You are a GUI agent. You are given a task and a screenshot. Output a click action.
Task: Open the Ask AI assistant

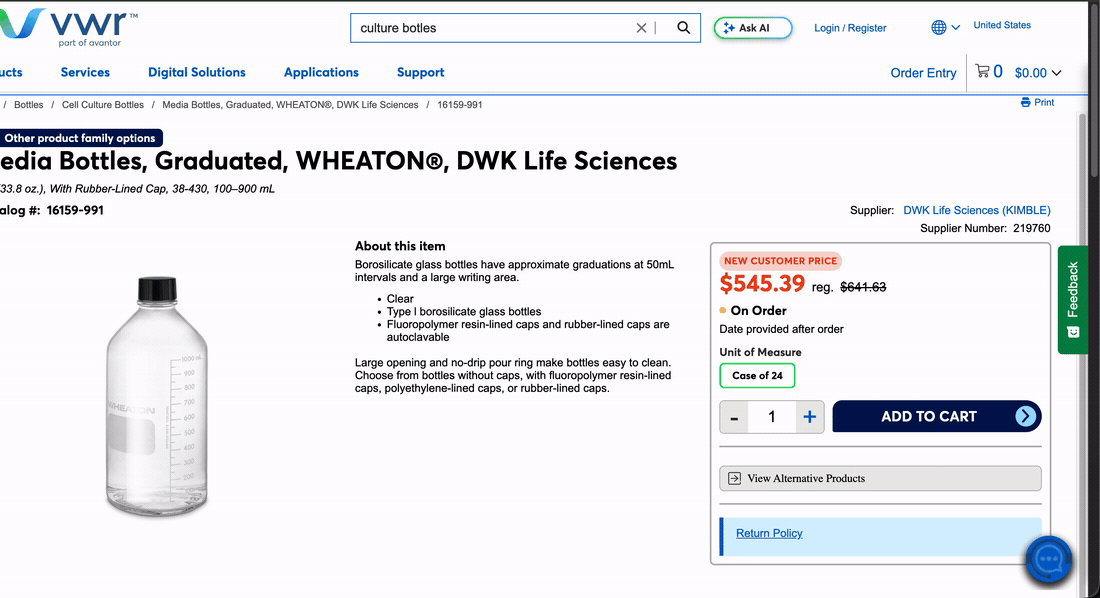click(x=753, y=28)
